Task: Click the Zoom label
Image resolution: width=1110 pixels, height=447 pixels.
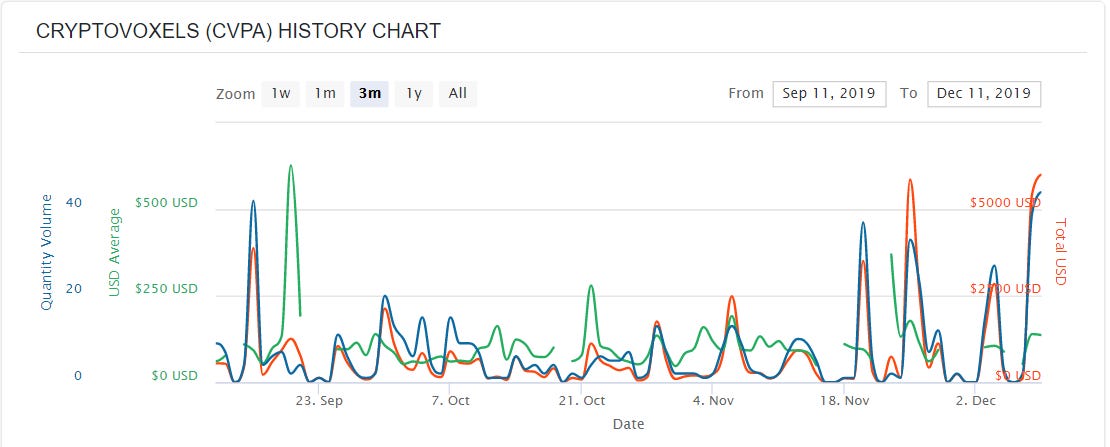Action: pyautogui.click(x=236, y=94)
